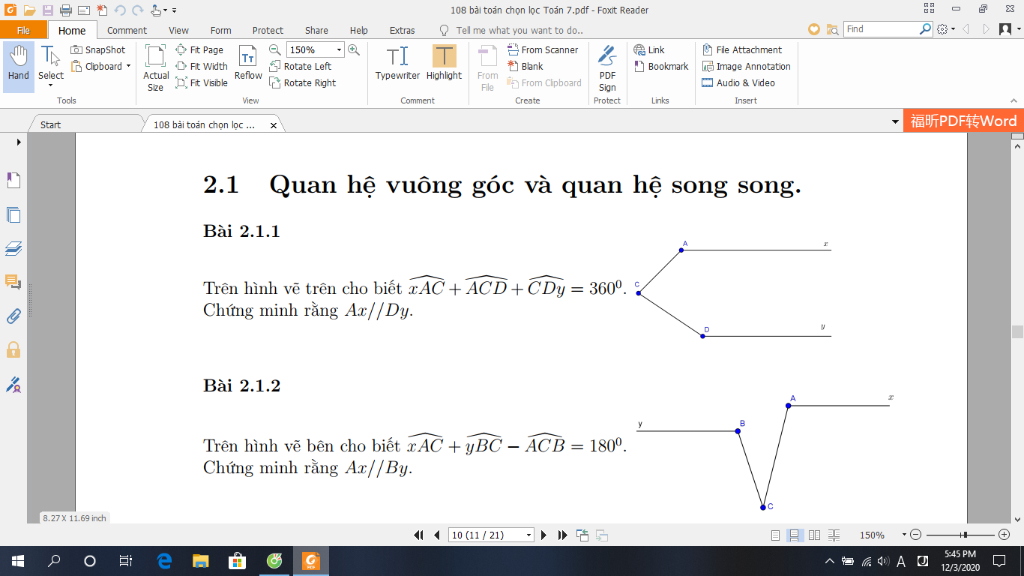The width and height of the screenshot is (1024, 576).
Task: Go to the next page
Action: point(543,536)
